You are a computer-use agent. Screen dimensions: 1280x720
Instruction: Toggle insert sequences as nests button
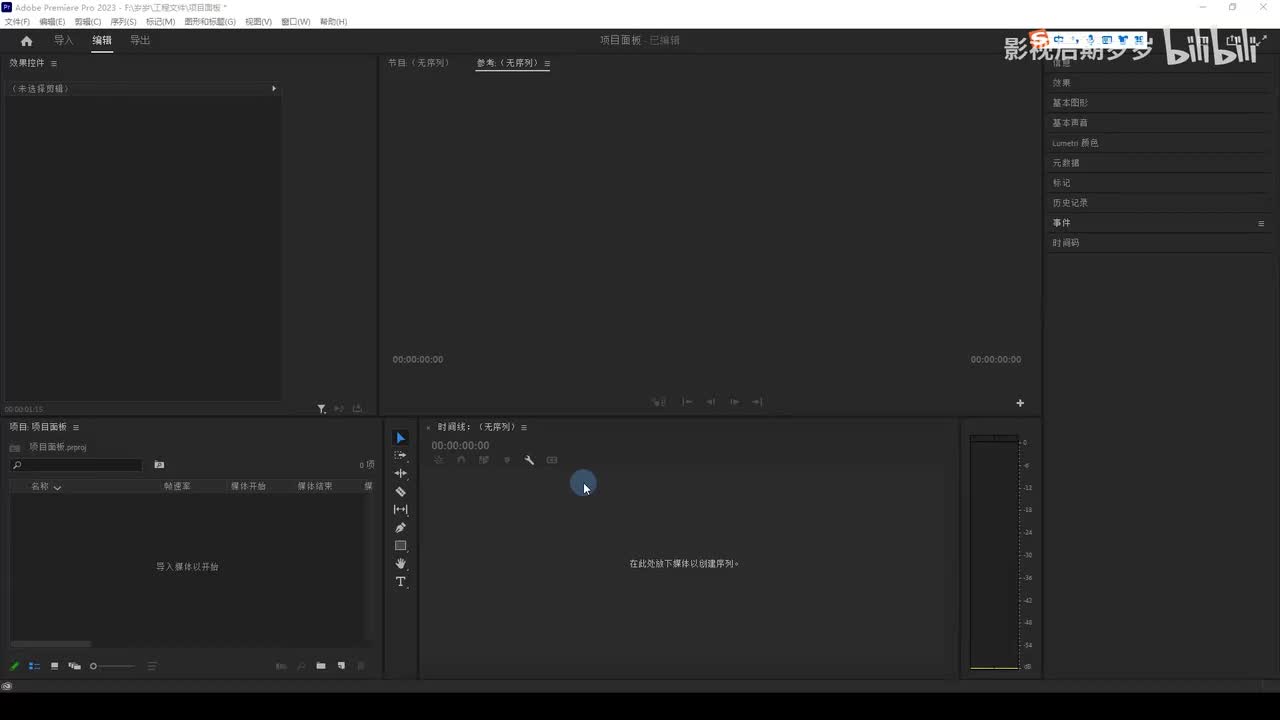(439, 460)
